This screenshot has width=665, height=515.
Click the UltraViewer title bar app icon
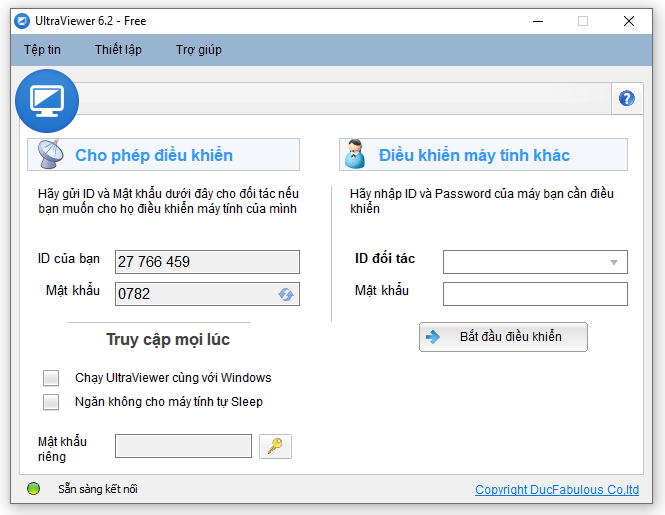click(x=22, y=21)
